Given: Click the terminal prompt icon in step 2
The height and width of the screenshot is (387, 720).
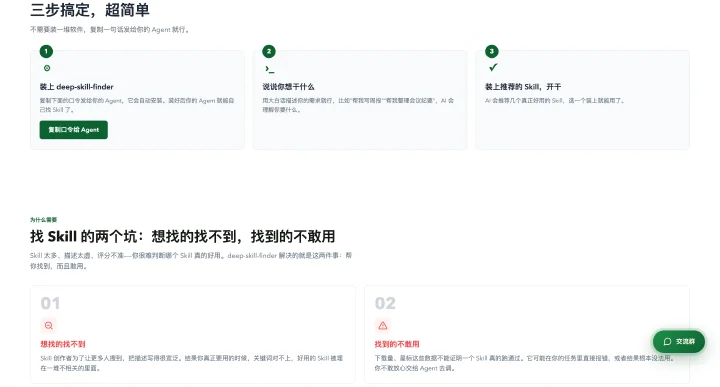Looking at the screenshot, I should [270, 69].
